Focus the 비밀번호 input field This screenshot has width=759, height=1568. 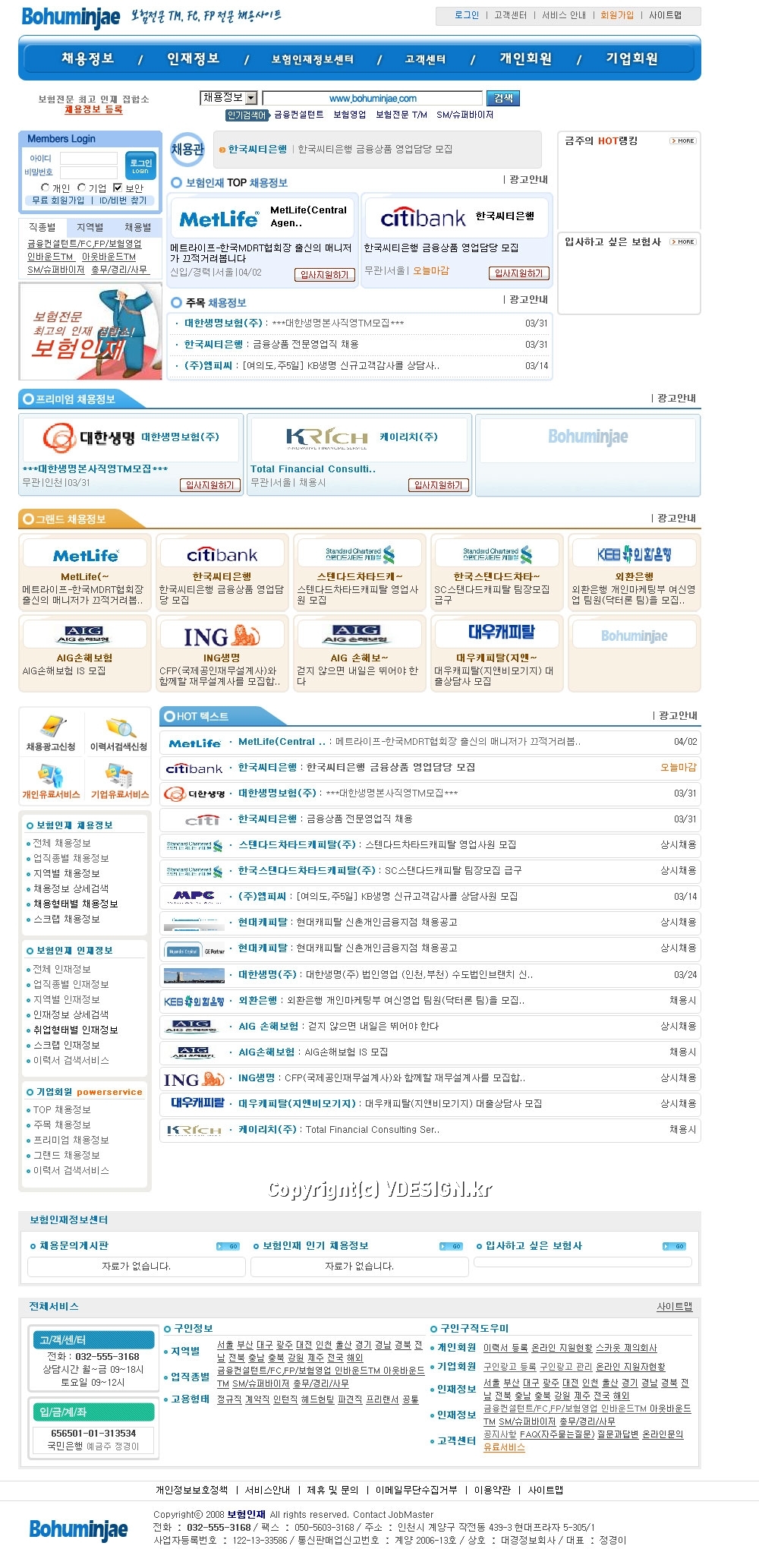89,172
